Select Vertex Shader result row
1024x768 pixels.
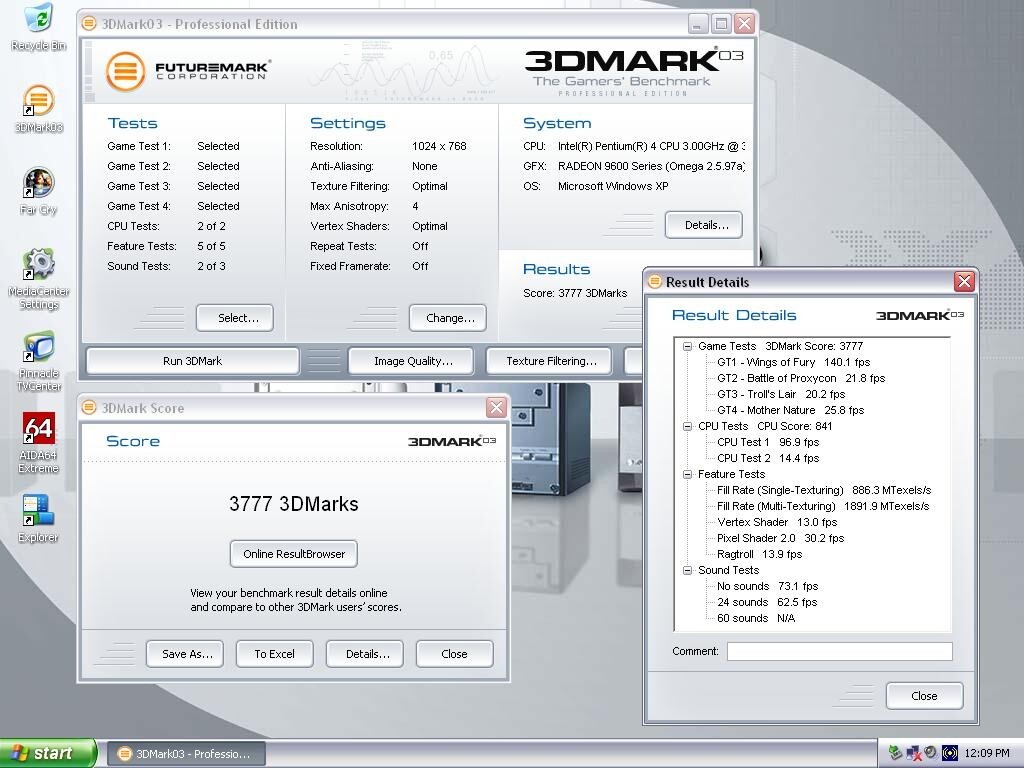click(x=777, y=522)
